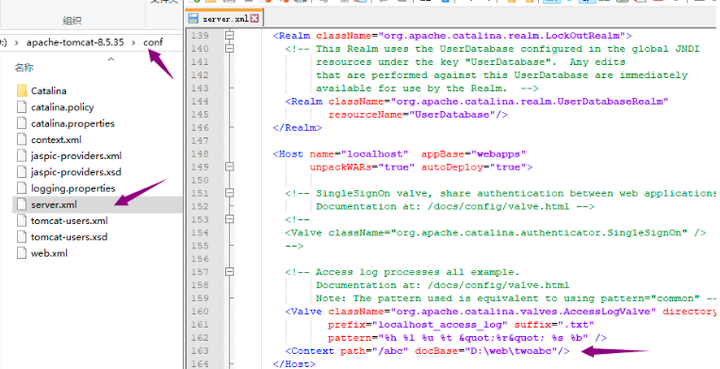Close the server.xml editor tab
The image size is (720, 369).
pyautogui.click(x=254, y=18)
